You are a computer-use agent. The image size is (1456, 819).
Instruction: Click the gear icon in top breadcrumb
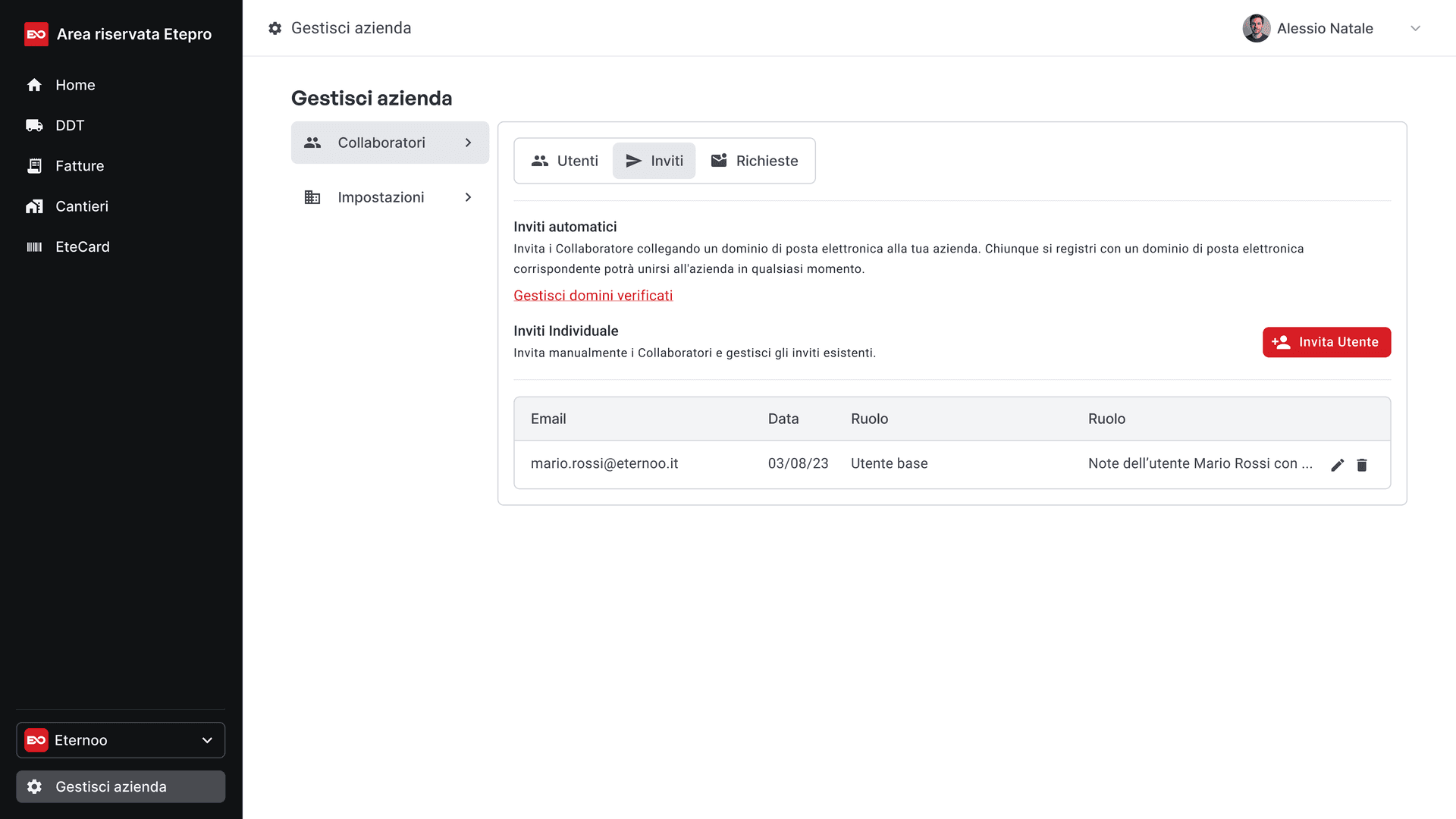275,28
